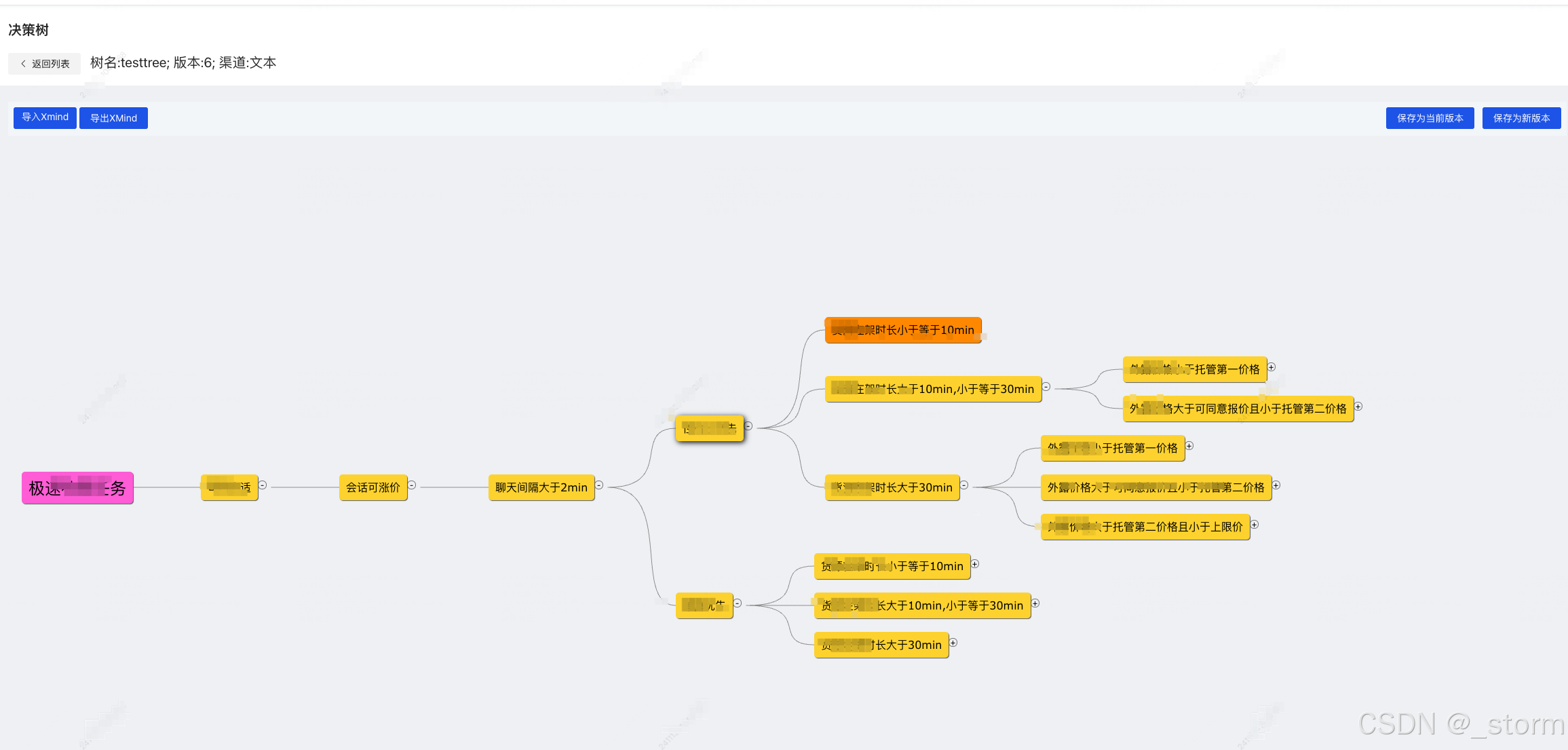Expand the 外露价格大于托管第二价格且小于上限价 node
Image resolution: width=1568 pixels, height=750 pixels.
[1255, 525]
